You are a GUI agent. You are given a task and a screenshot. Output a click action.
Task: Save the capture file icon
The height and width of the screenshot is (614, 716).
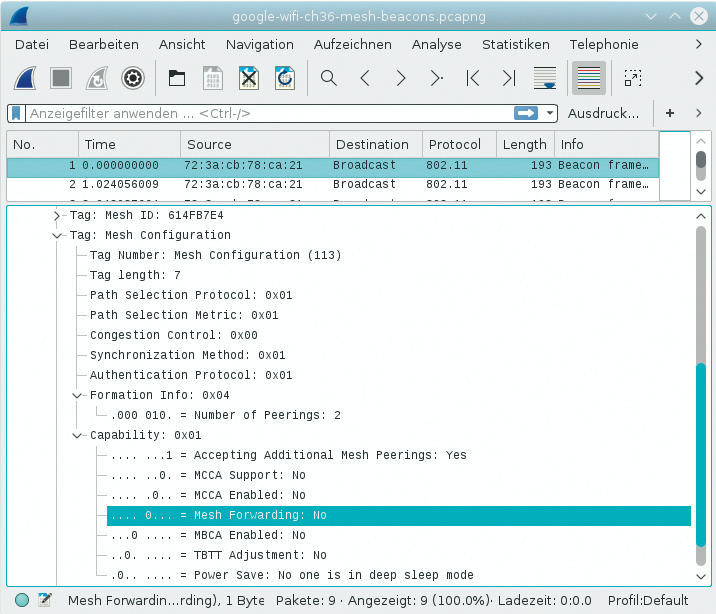tap(213, 78)
